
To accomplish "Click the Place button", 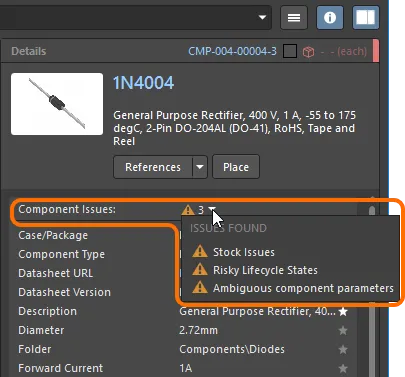I will tap(236, 167).
